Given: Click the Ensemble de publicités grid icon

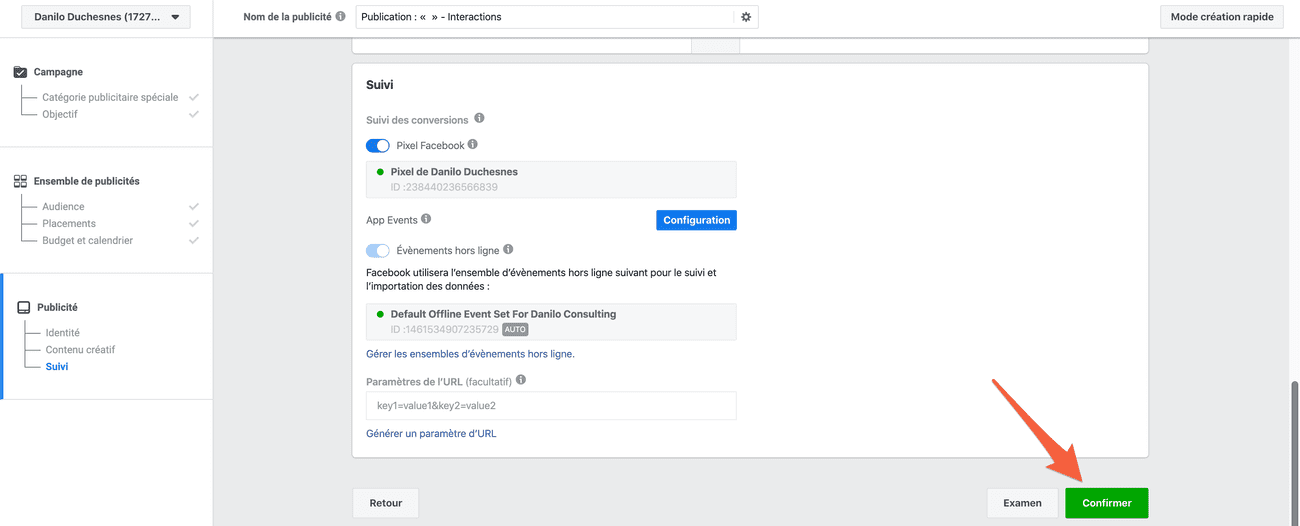Looking at the screenshot, I should (20, 181).
